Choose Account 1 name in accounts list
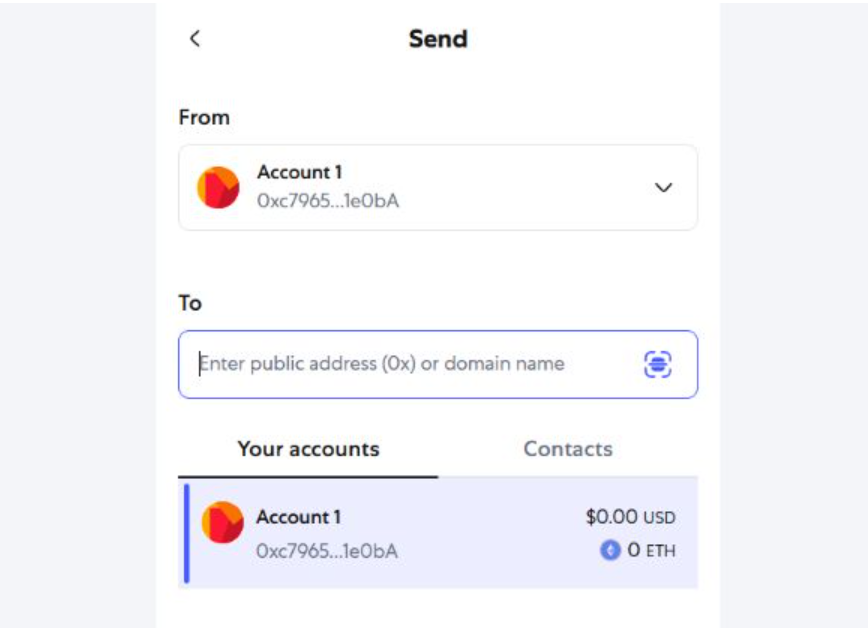The image size is (868, 628). pyautogui.click(x=298, y=517)
